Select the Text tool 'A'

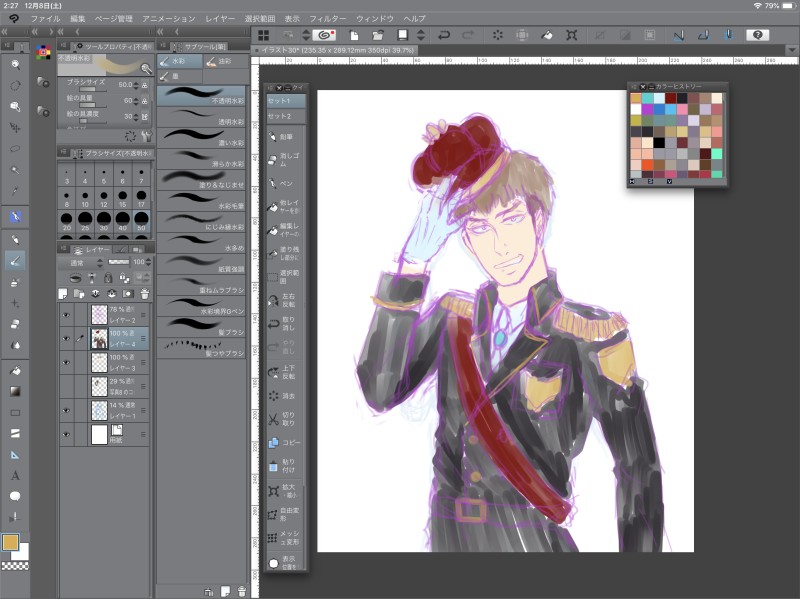(x=15, y=476)
